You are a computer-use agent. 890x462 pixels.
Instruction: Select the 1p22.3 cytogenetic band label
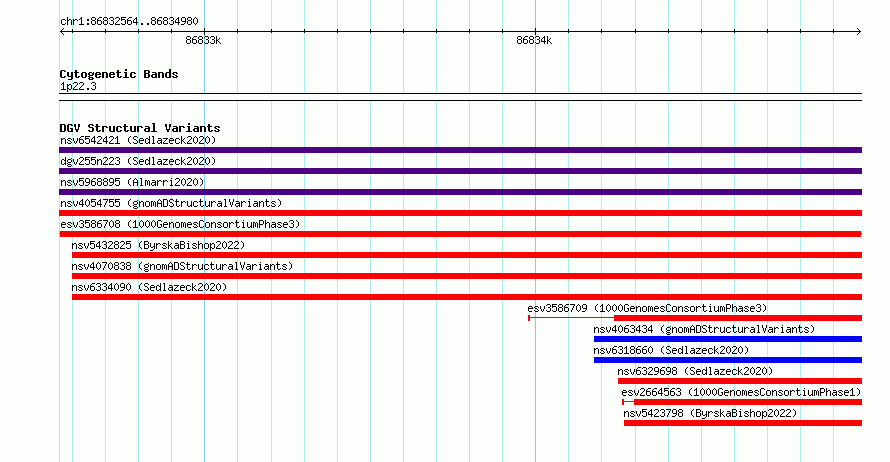point(78,86)
